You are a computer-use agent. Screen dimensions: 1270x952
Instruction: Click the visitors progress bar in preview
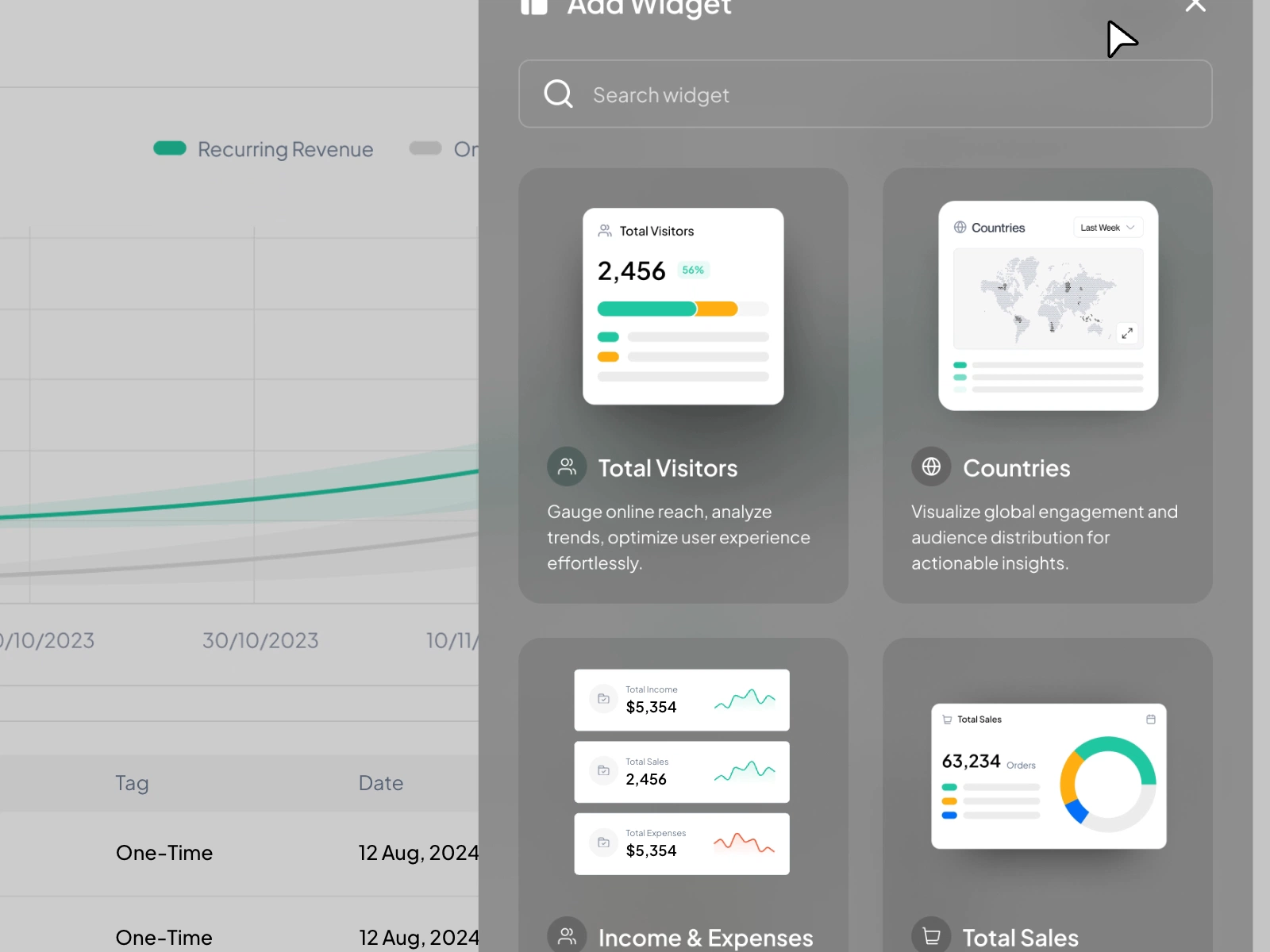[x=683, y=309]
